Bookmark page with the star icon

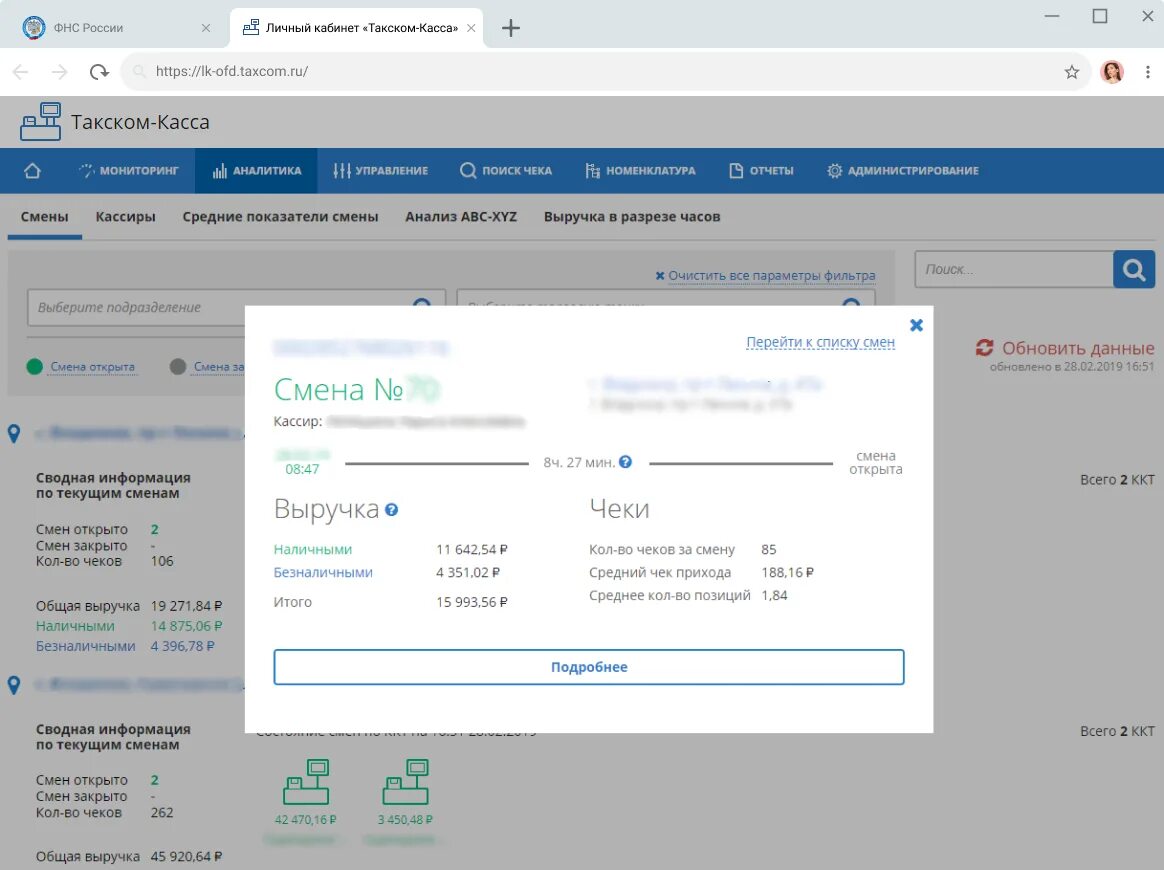click(x=1071, y=71)
